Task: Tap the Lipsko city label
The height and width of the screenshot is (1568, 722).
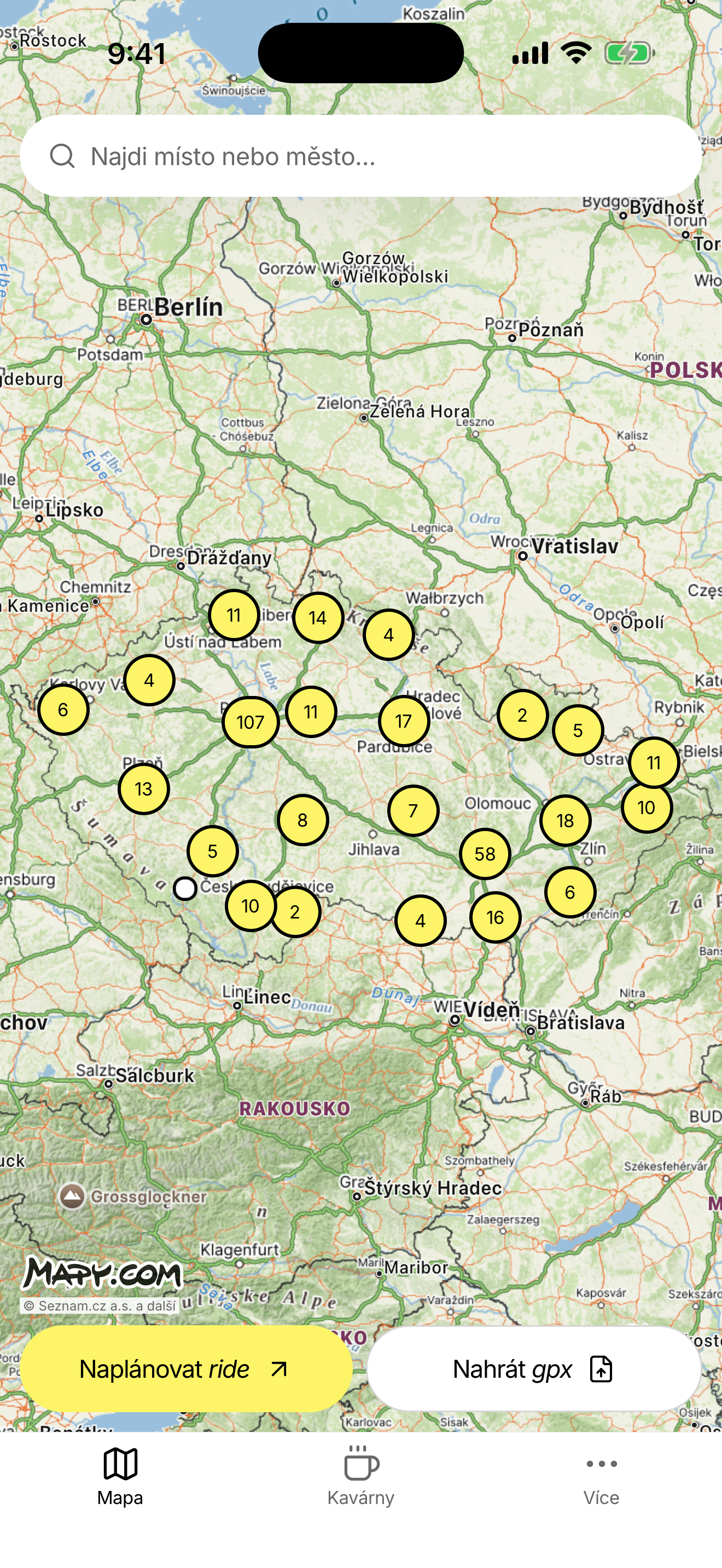Action: point(74,510)
